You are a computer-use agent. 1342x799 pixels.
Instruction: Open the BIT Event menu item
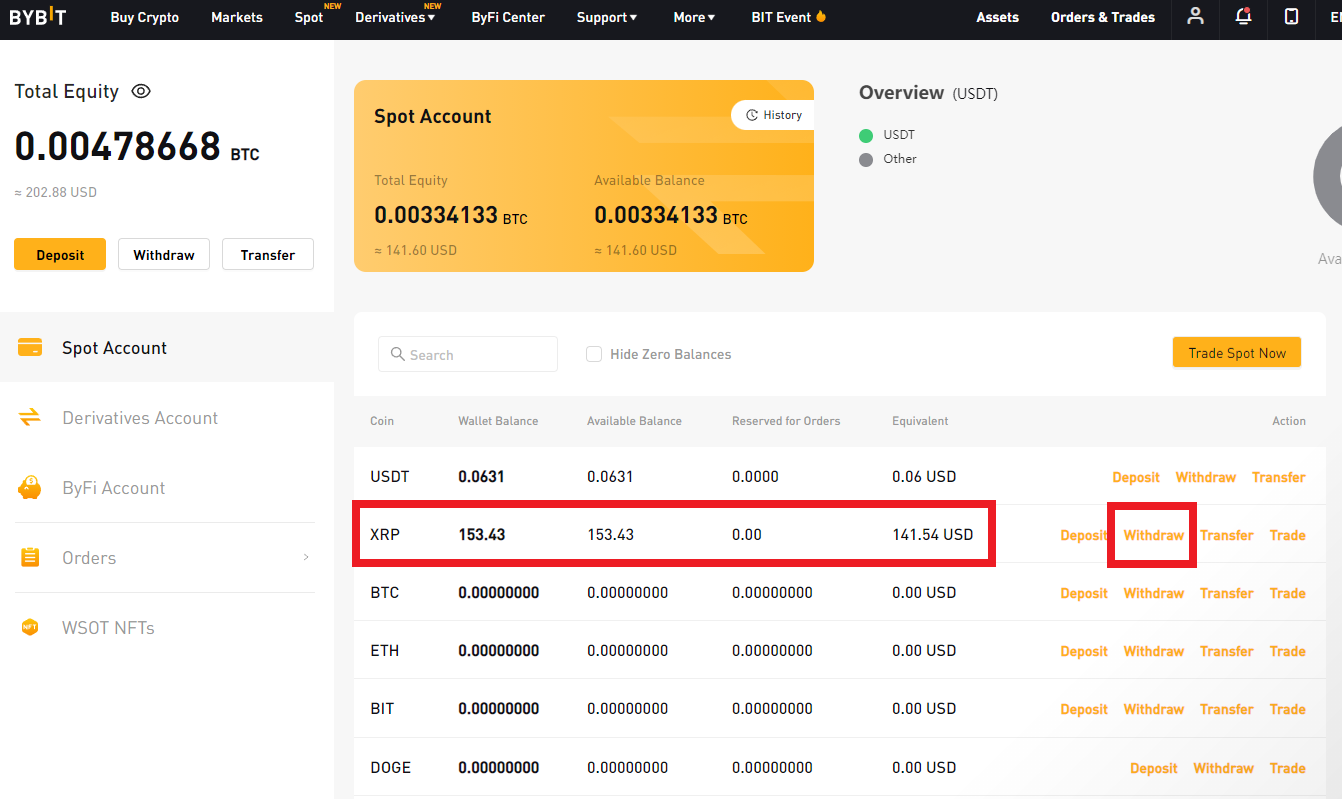(789, 17)
